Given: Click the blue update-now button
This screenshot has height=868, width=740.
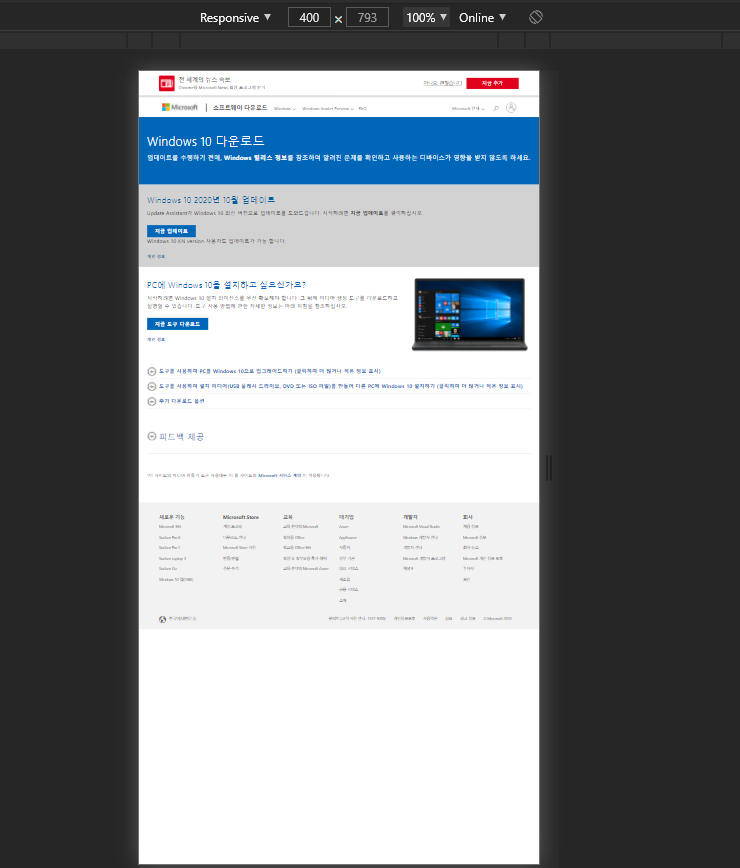Looking at the screenshot, I should (171, 231).
